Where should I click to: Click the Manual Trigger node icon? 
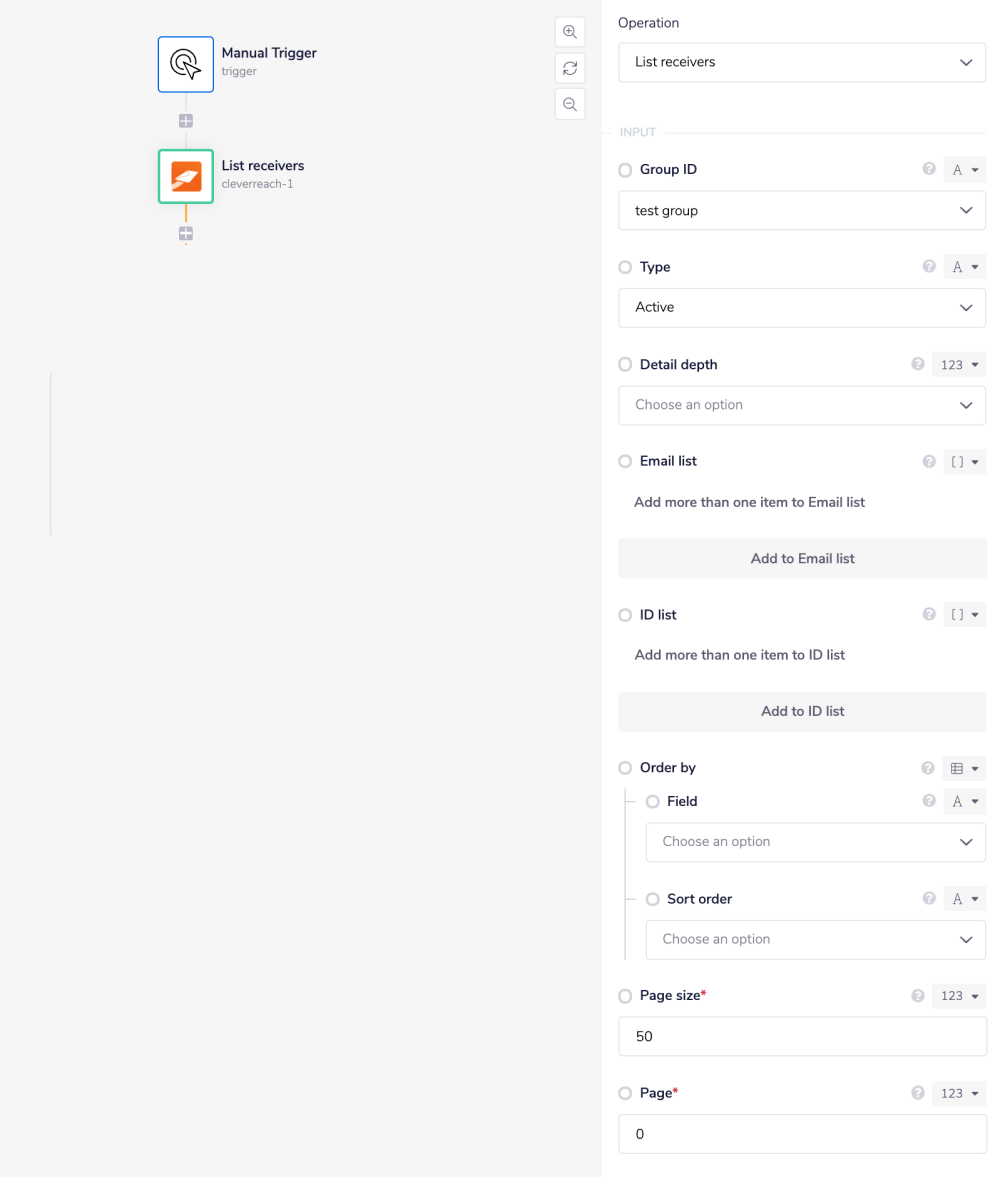[x=185, y=63]
